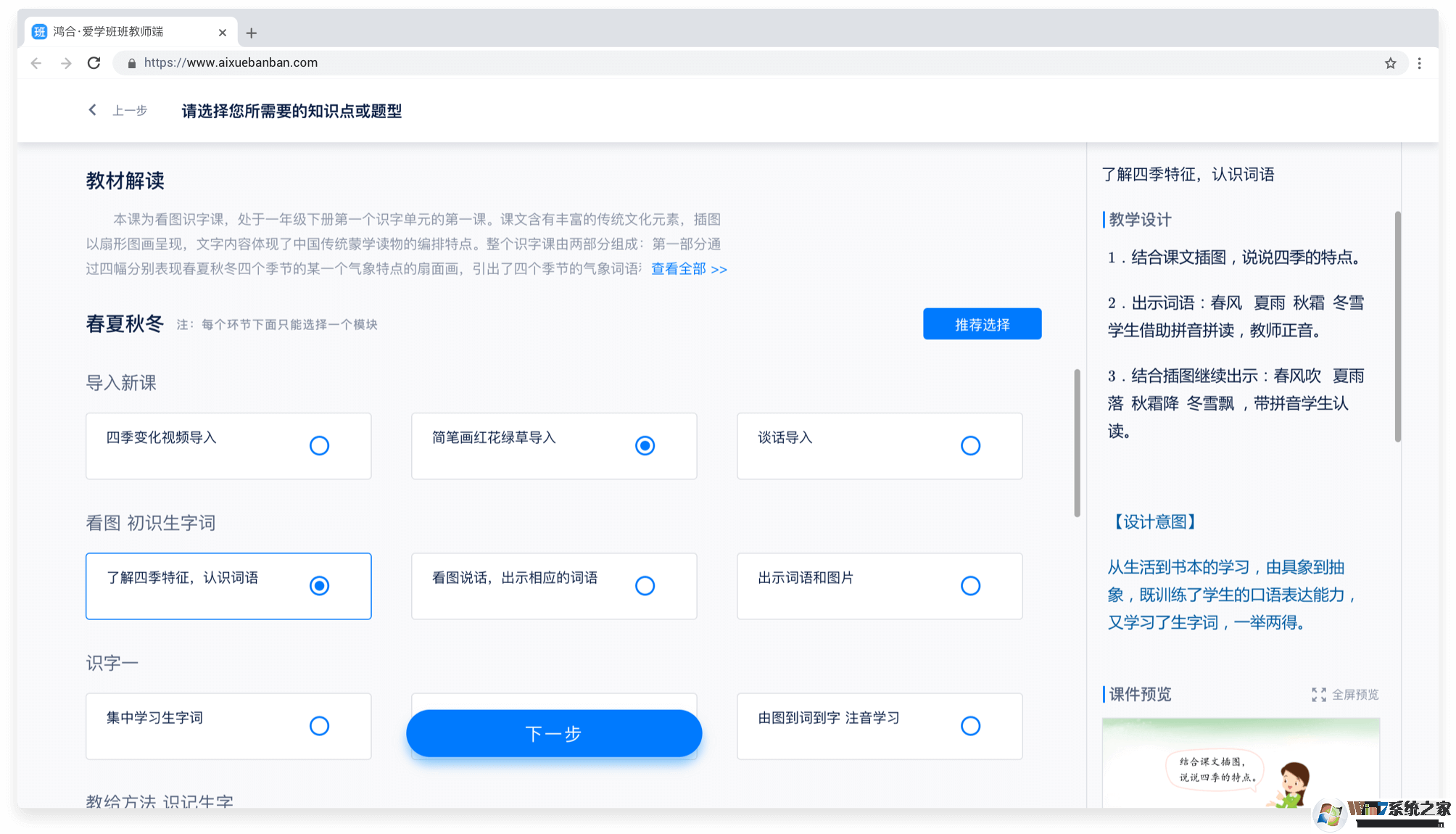1456x834 pixels.
Task: Bookmark the page with the star icon
Action: pyautogui.click(x=1391, y=63)
